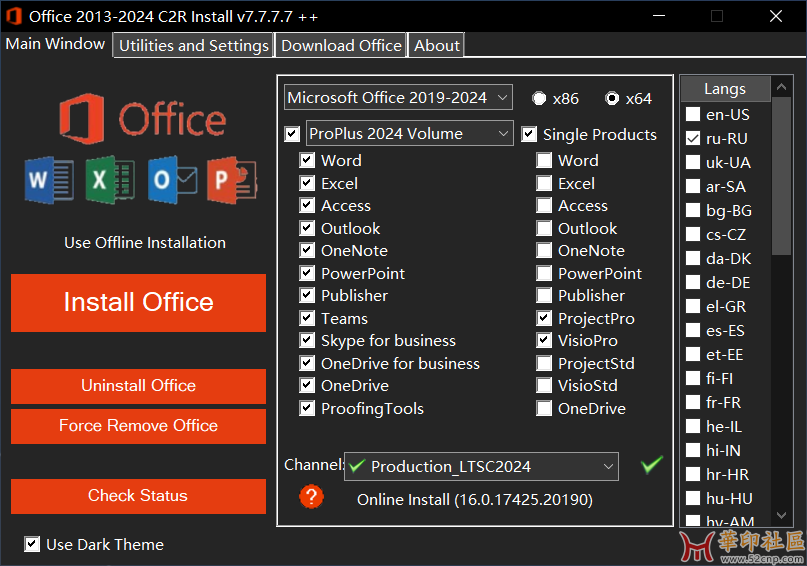This screenshot has width=807, height=566.
Task: Click the green checkmark beside Channel dropdown
Action: point(652,465)
